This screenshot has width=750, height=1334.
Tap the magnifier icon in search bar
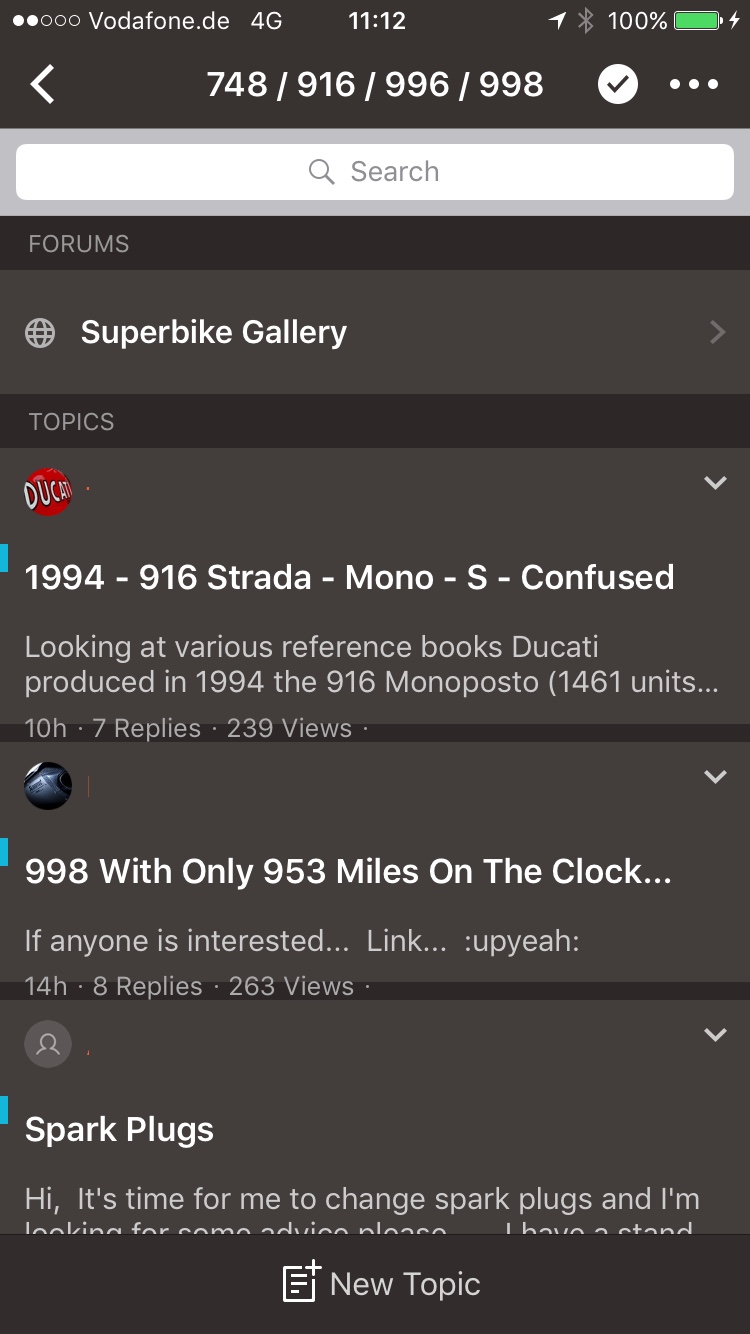321,172
